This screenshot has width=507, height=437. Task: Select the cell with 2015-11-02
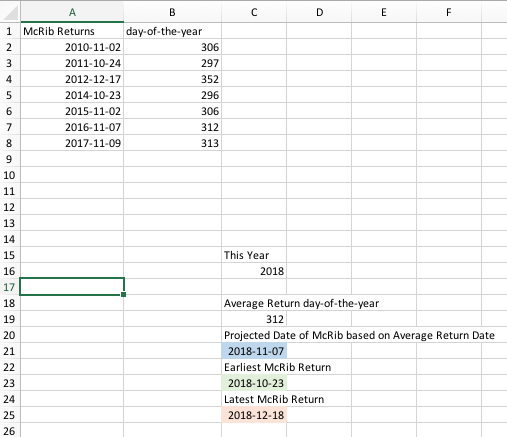click(72, 111)
